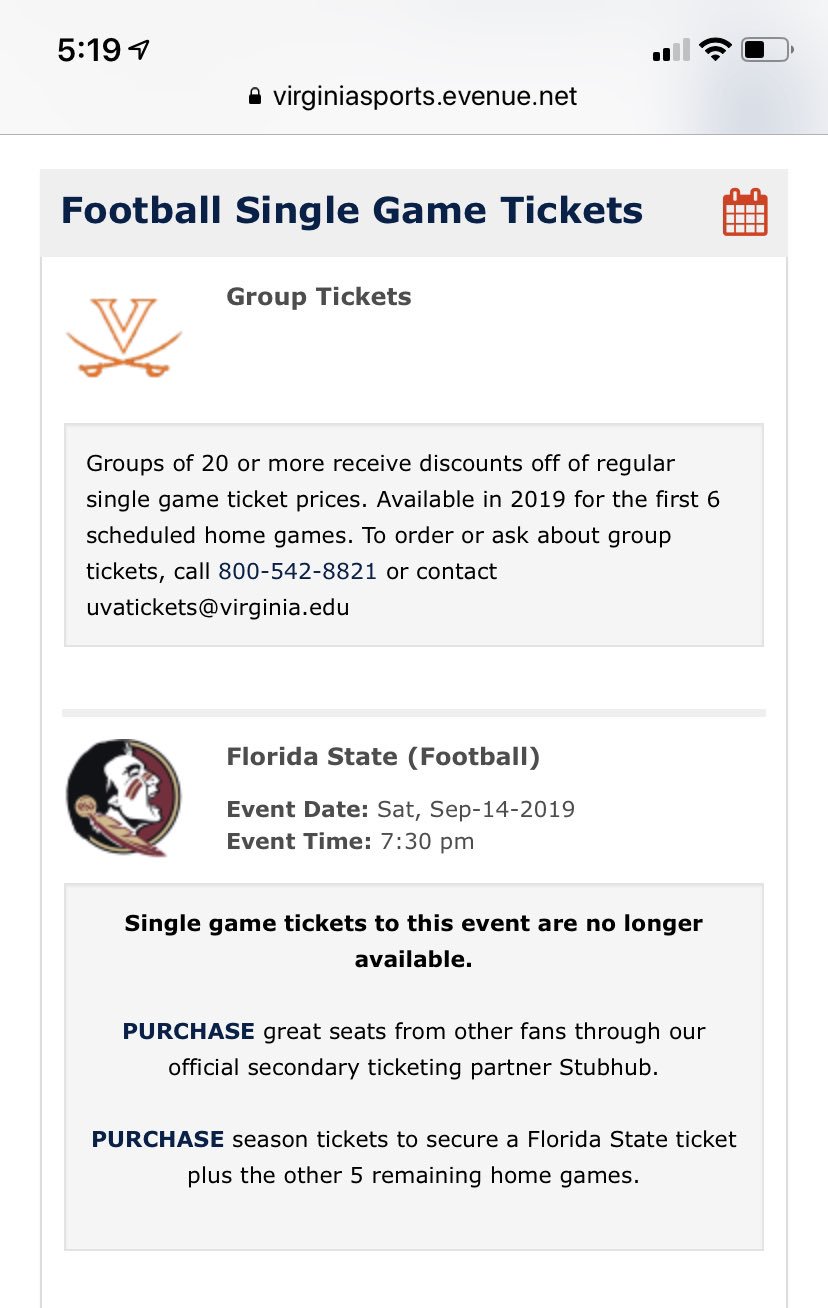Screen dimensions: 828x1308
Task: Tap the tickets no longer available notice
Action: [414, 941]
